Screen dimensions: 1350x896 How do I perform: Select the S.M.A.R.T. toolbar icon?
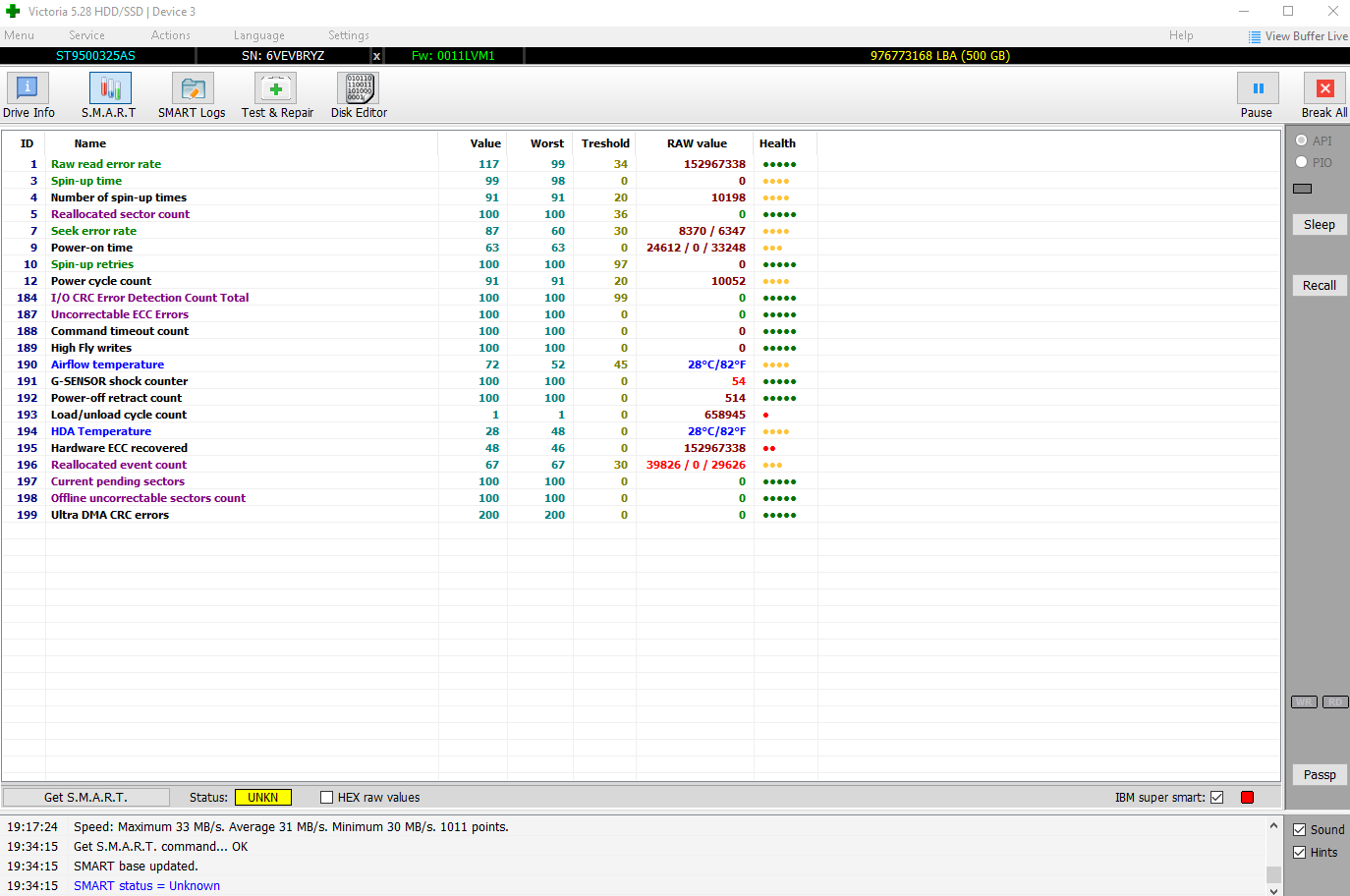pos(109,89)
